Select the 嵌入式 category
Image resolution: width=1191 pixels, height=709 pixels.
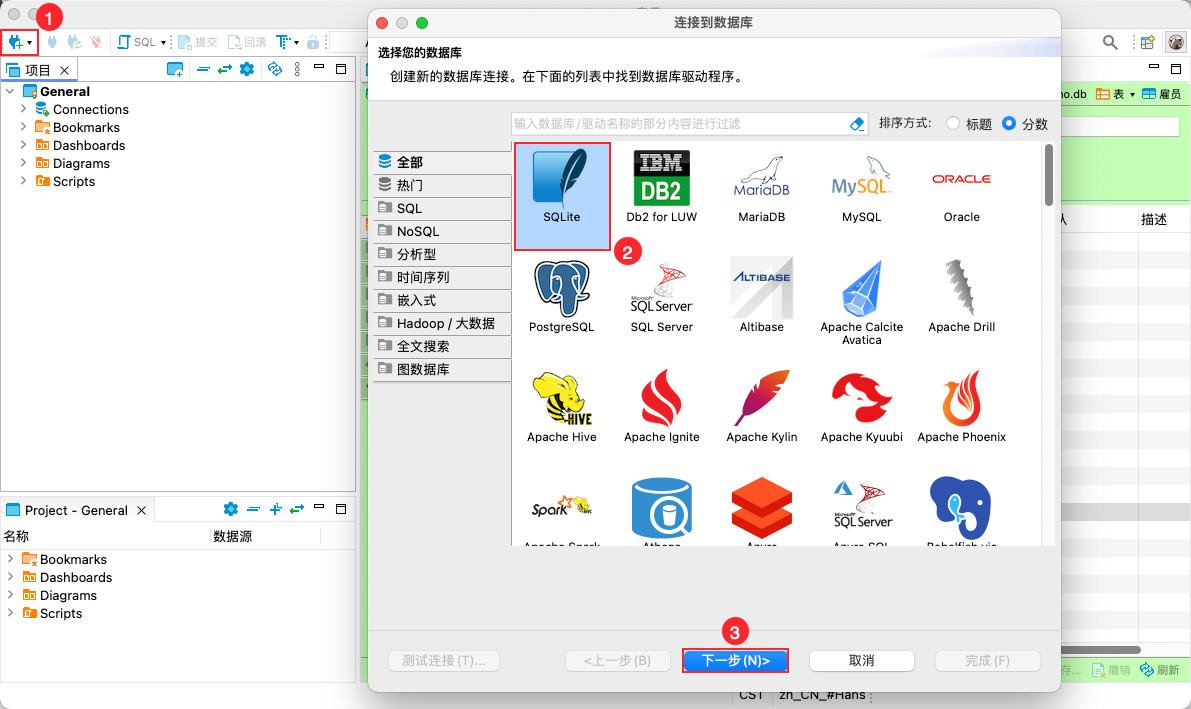(442, 300)
